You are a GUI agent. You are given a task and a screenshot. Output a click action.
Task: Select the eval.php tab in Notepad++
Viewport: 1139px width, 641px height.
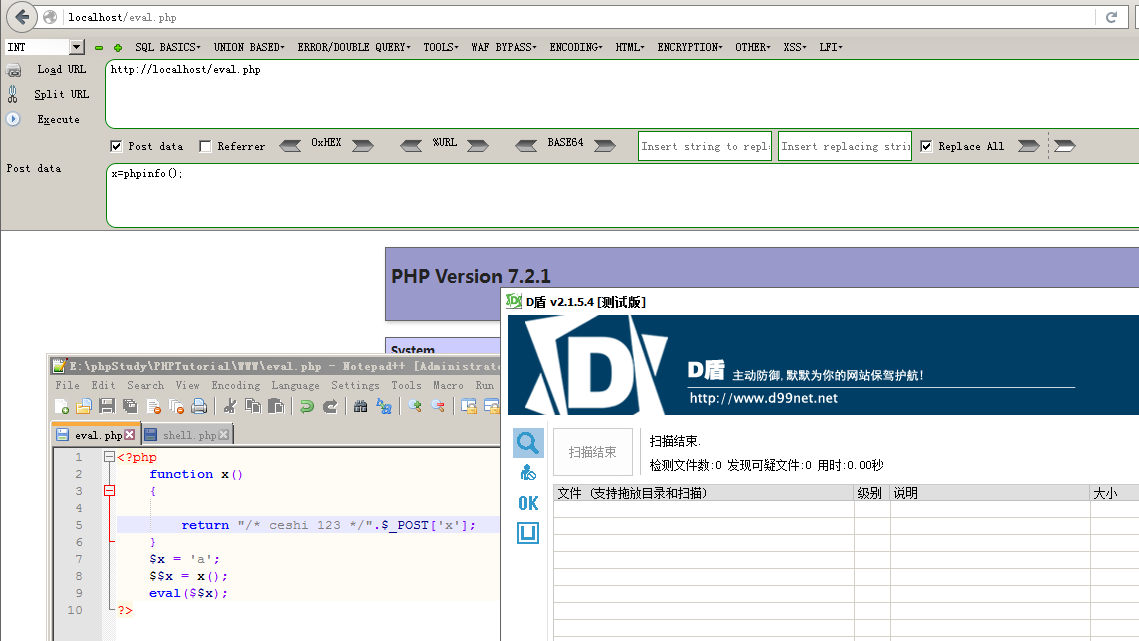[x=94, y=435]
